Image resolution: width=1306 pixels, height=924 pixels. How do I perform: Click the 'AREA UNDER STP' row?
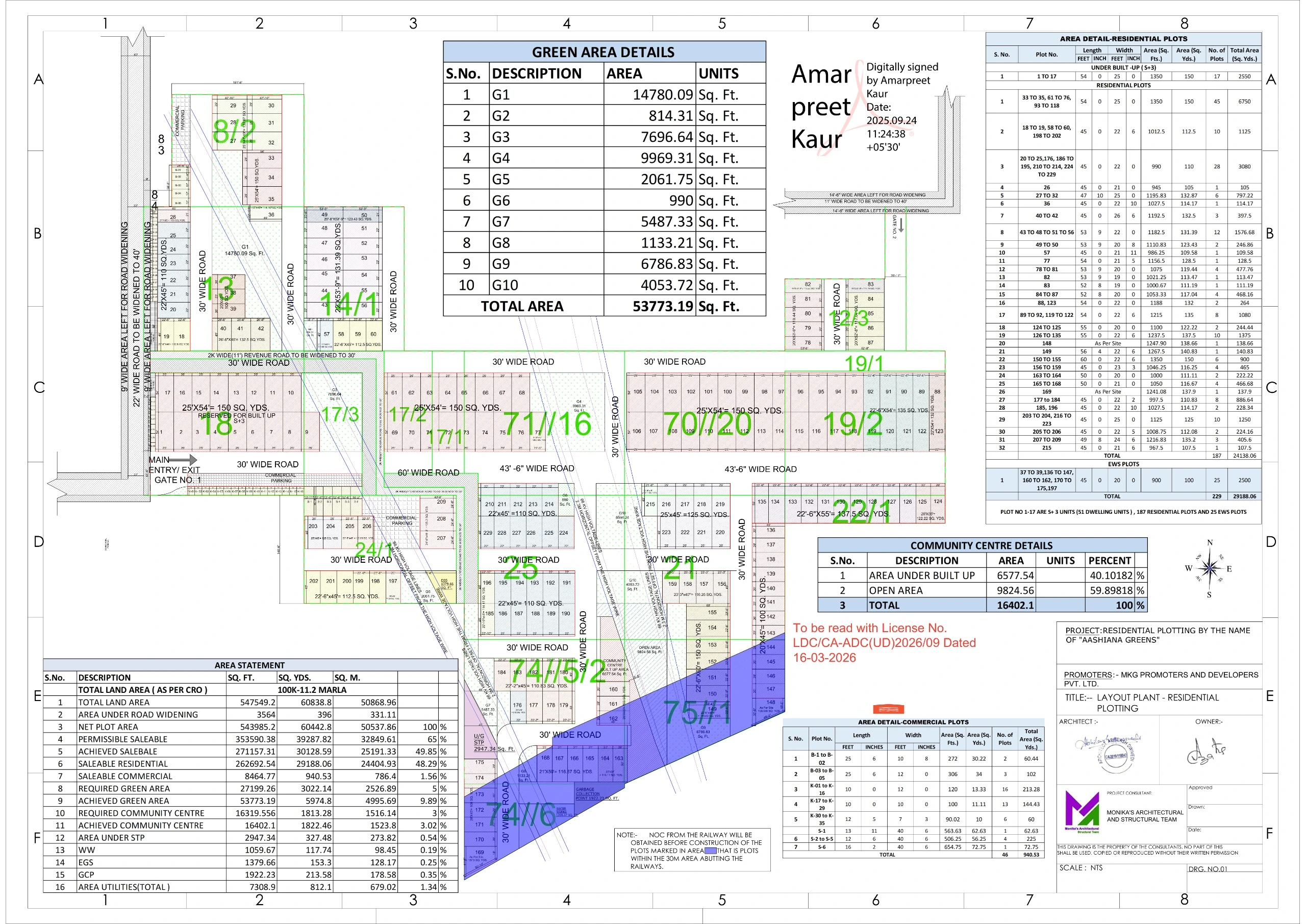250,837
